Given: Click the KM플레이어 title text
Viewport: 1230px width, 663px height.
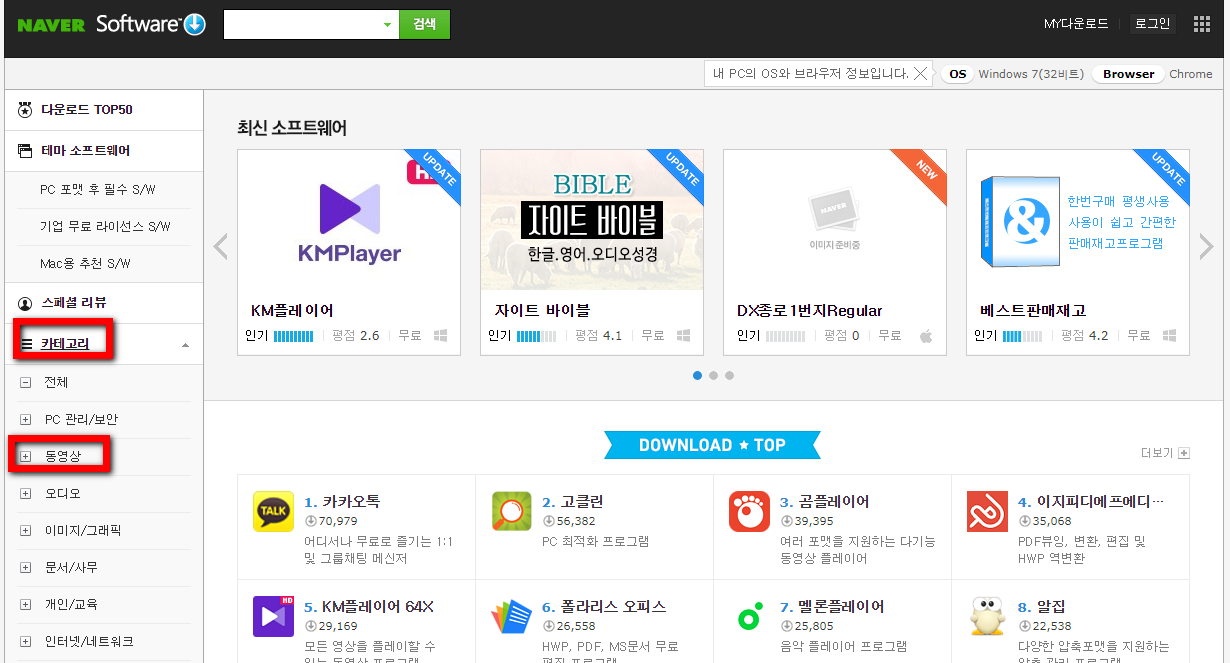Looking at the screenshot, I should click(x=292, y=310).
